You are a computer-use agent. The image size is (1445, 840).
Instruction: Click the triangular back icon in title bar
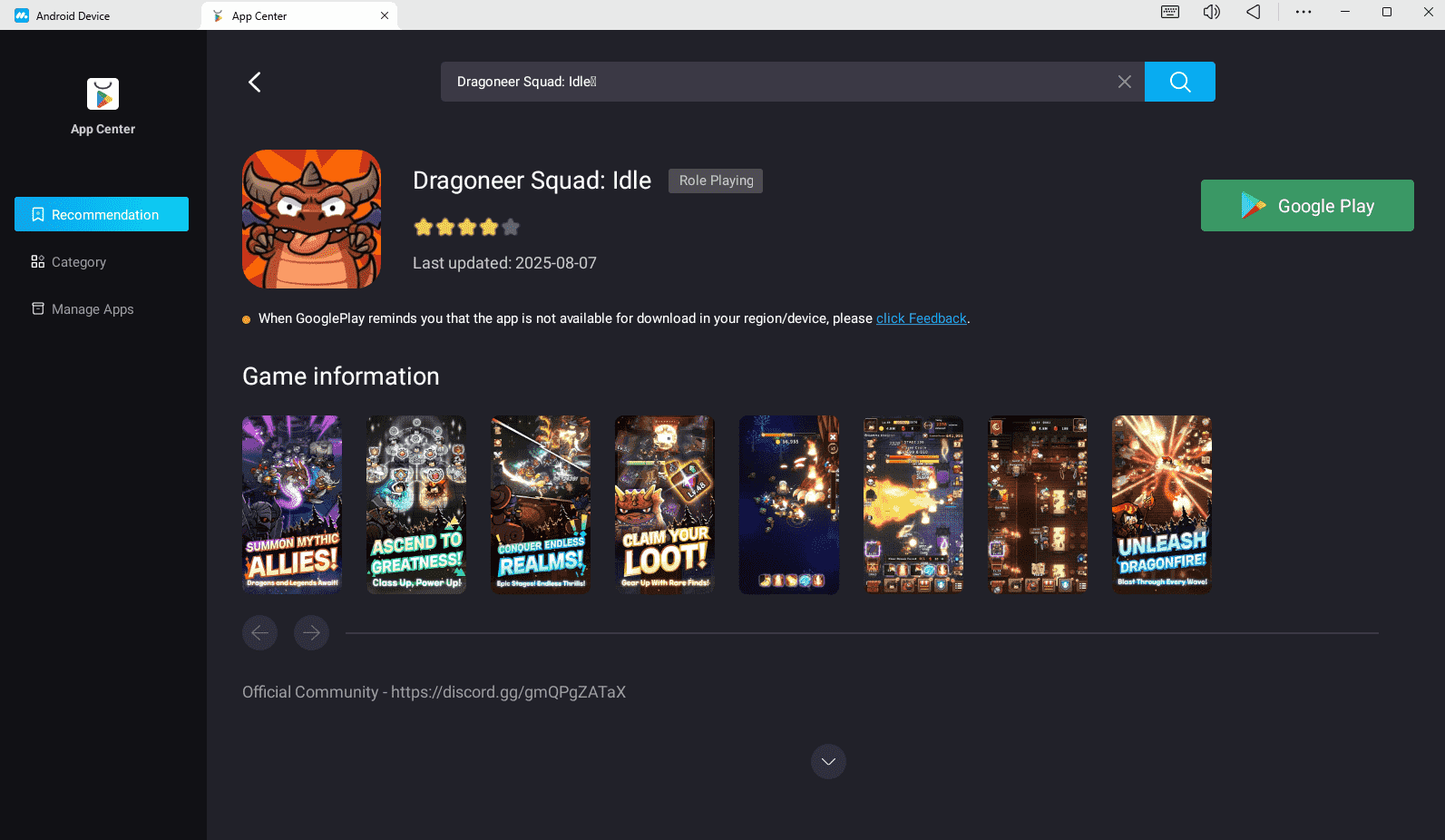pyautogui.click(x=1253, y=13)
